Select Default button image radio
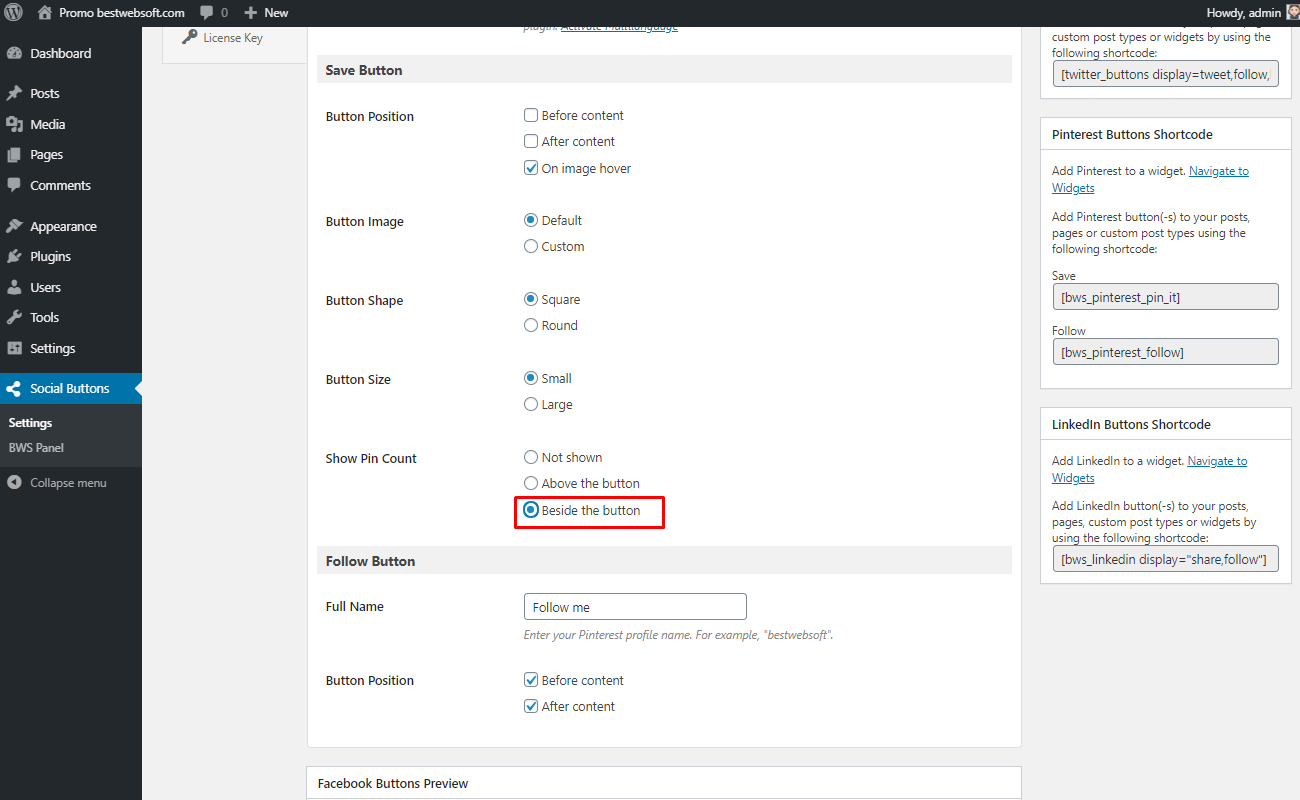 tap(531, 220)
